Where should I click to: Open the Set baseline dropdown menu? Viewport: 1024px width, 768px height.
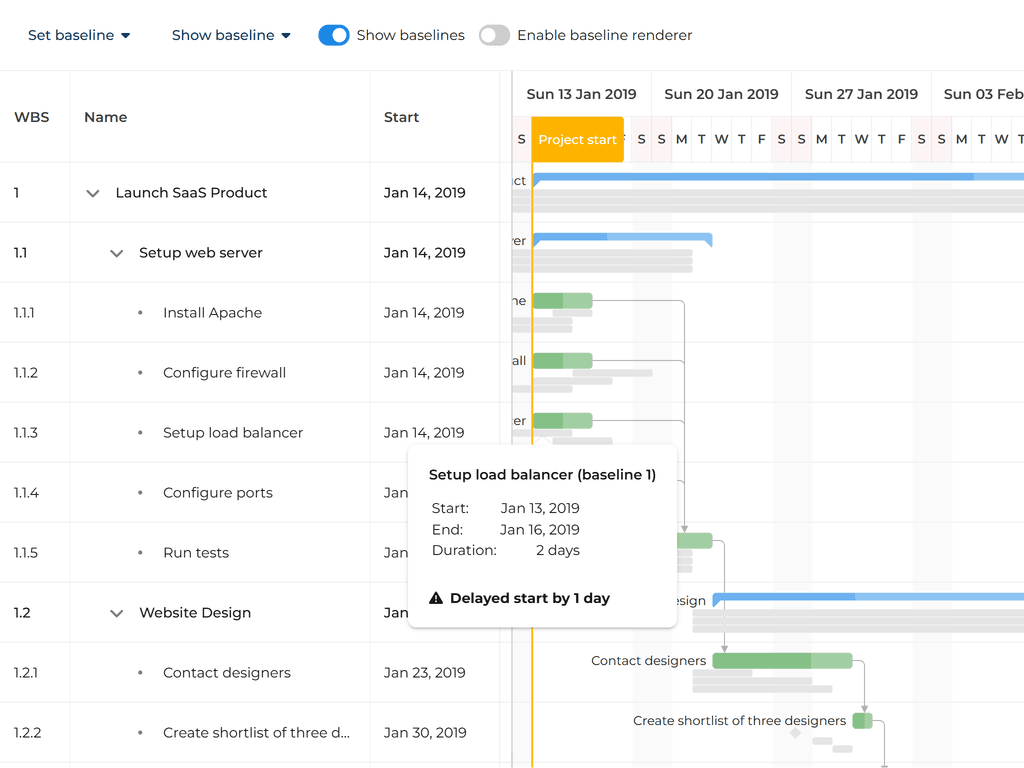click(x=79, y=35)
